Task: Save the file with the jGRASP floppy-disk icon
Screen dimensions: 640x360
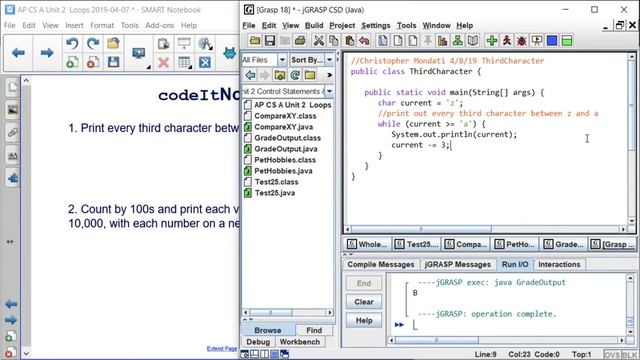Action: (x=270, y=40)
